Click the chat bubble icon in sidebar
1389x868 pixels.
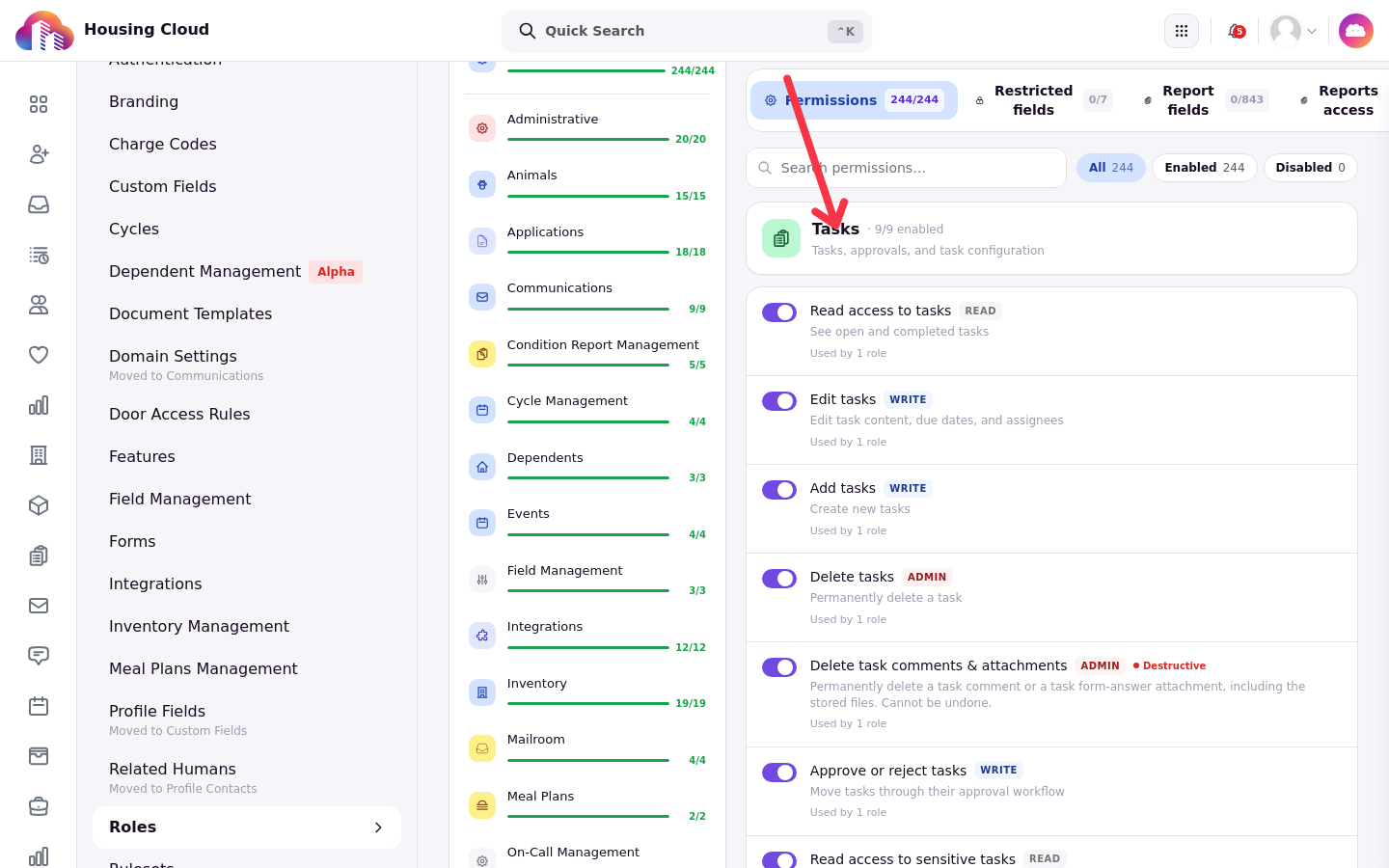point(39,656)
